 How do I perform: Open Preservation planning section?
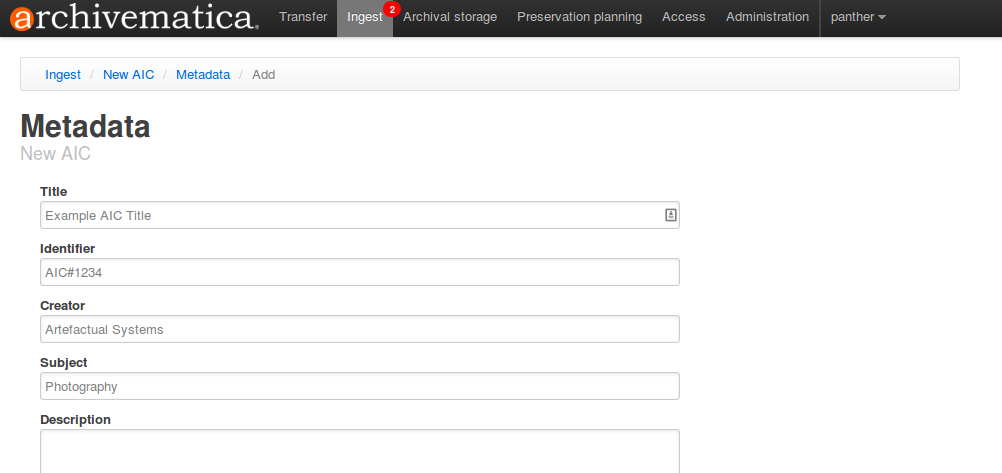coord(580,17)
